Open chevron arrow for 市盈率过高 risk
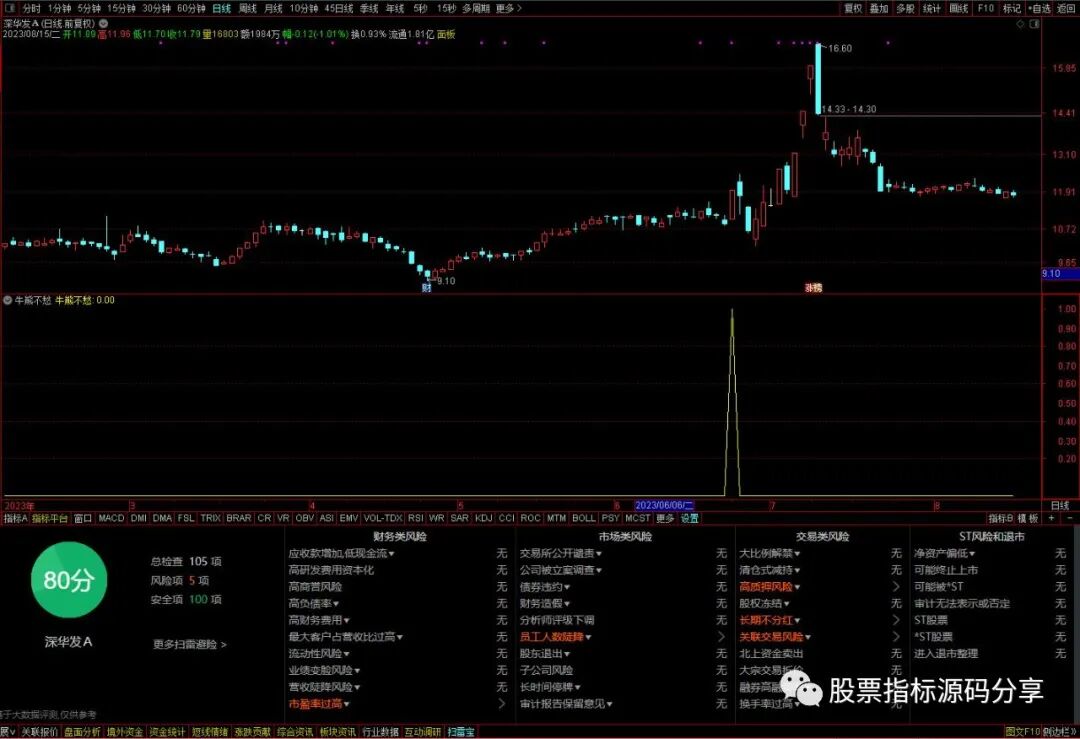 (501, 703)
